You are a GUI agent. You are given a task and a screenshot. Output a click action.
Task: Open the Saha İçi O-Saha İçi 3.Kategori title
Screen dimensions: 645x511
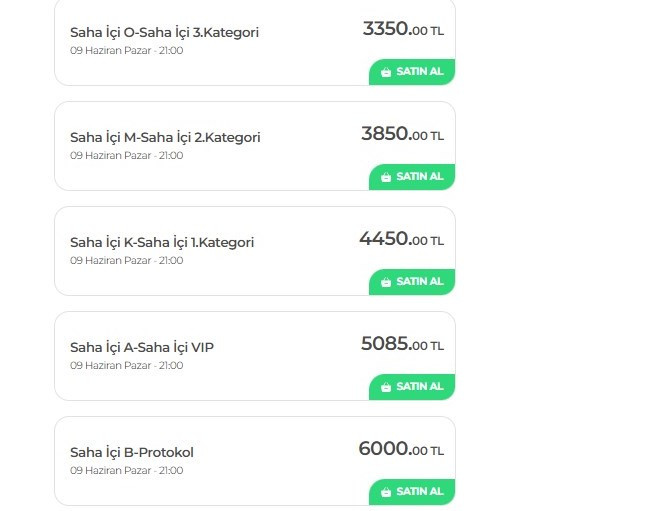pos(164,32)
